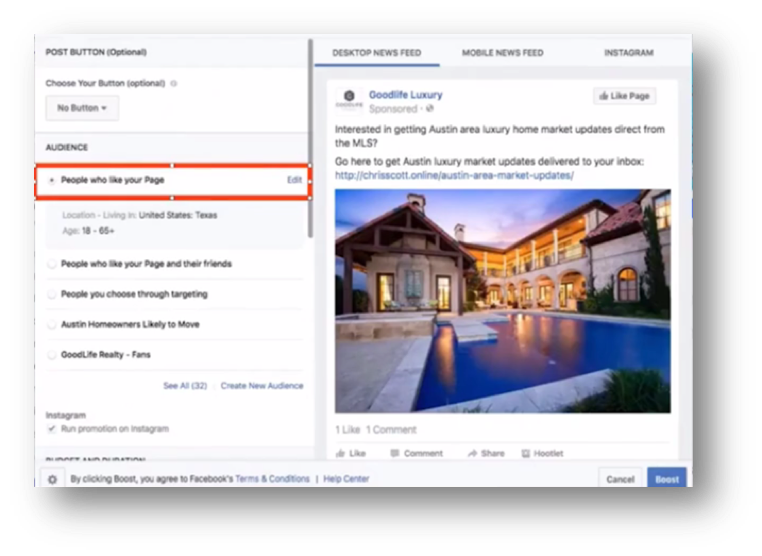Select Austin Homeowners Likely to Move audience
This screenshot has width=762, height=556.
coord(52,325)
